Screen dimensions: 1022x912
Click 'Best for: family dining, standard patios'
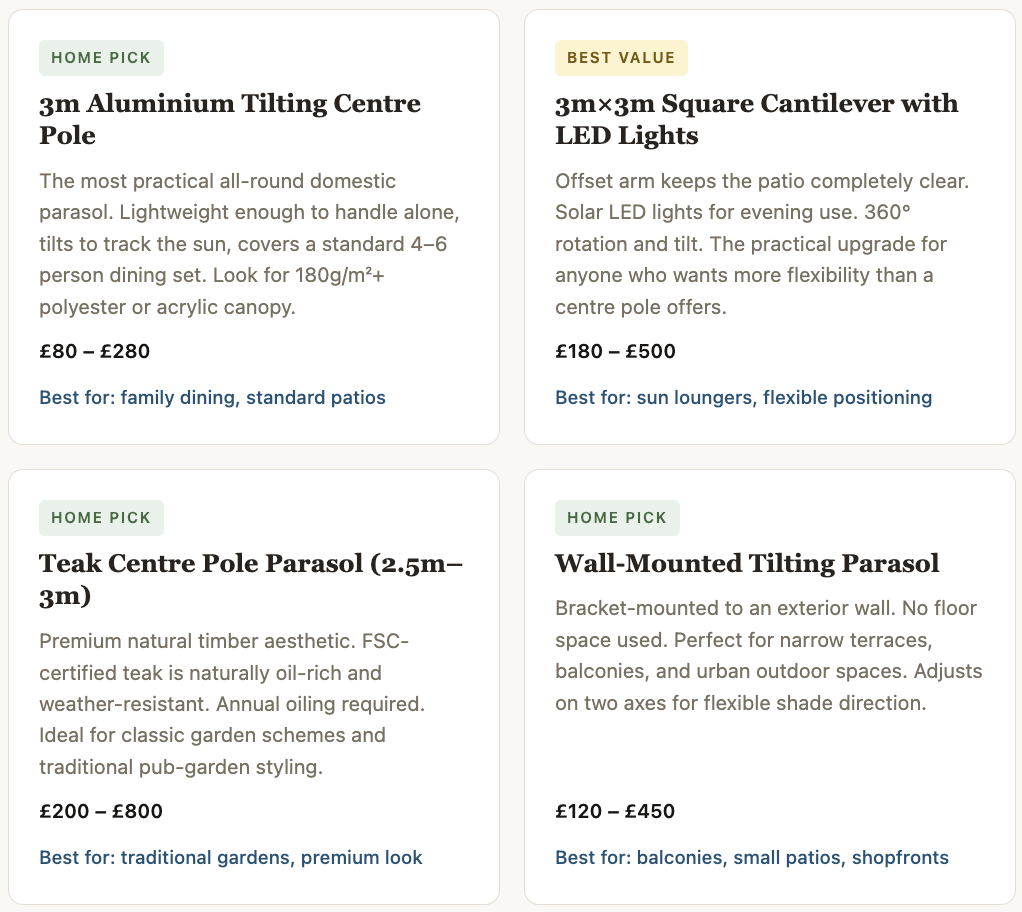(x=212, y=398)
